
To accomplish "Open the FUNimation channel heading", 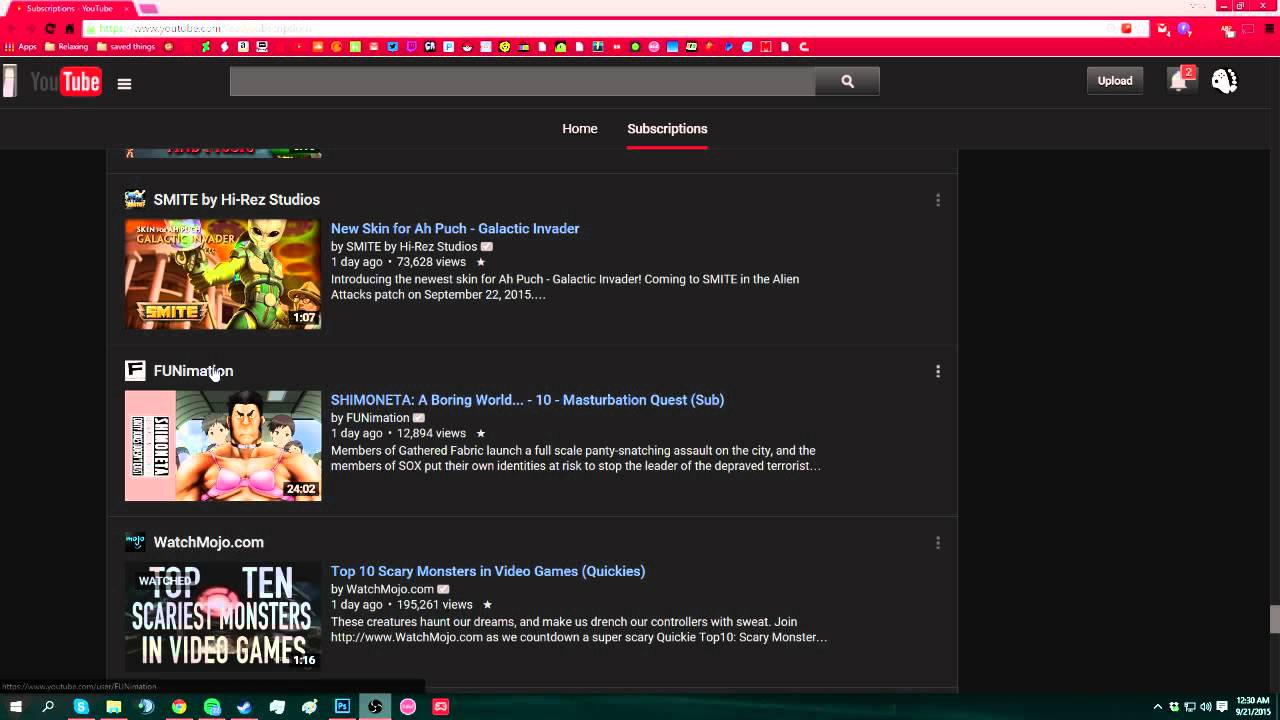I will [193, 370].
